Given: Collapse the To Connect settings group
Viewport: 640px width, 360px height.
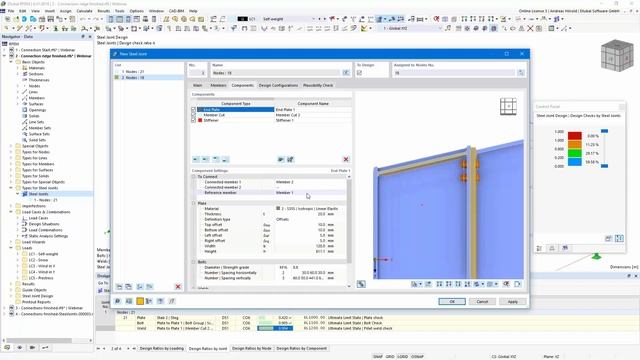Looking at the screenshot, I should [194, 177].
